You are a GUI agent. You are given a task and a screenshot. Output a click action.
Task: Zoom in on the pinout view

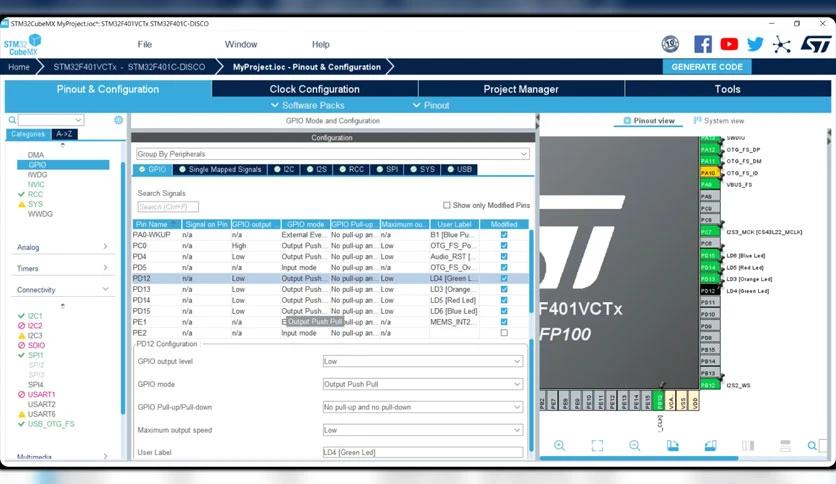tap(559, 445)
